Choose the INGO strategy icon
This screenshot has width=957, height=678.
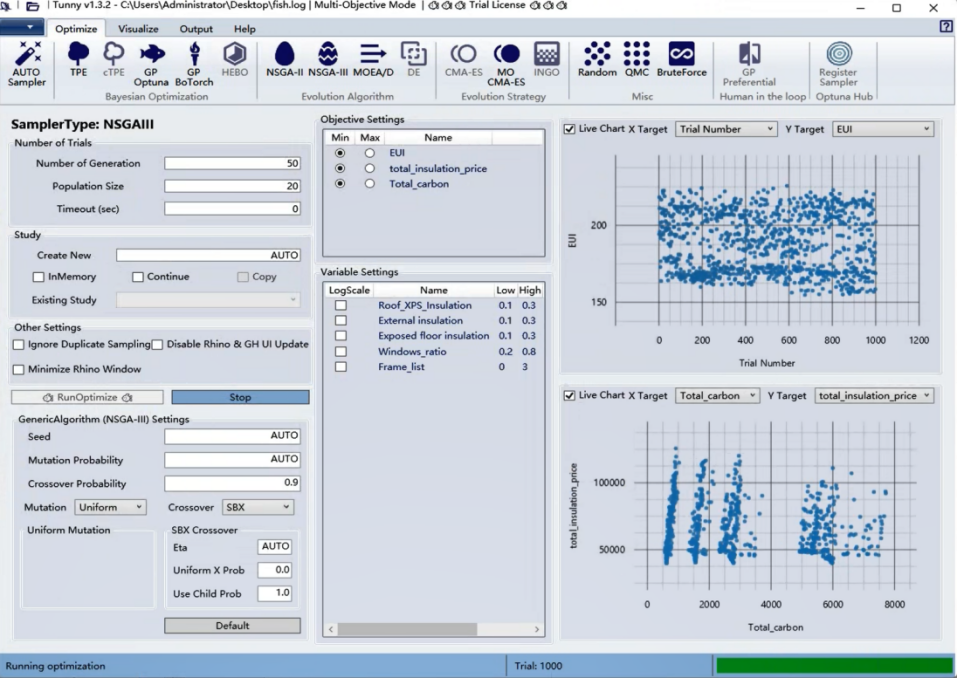[546, 59]
